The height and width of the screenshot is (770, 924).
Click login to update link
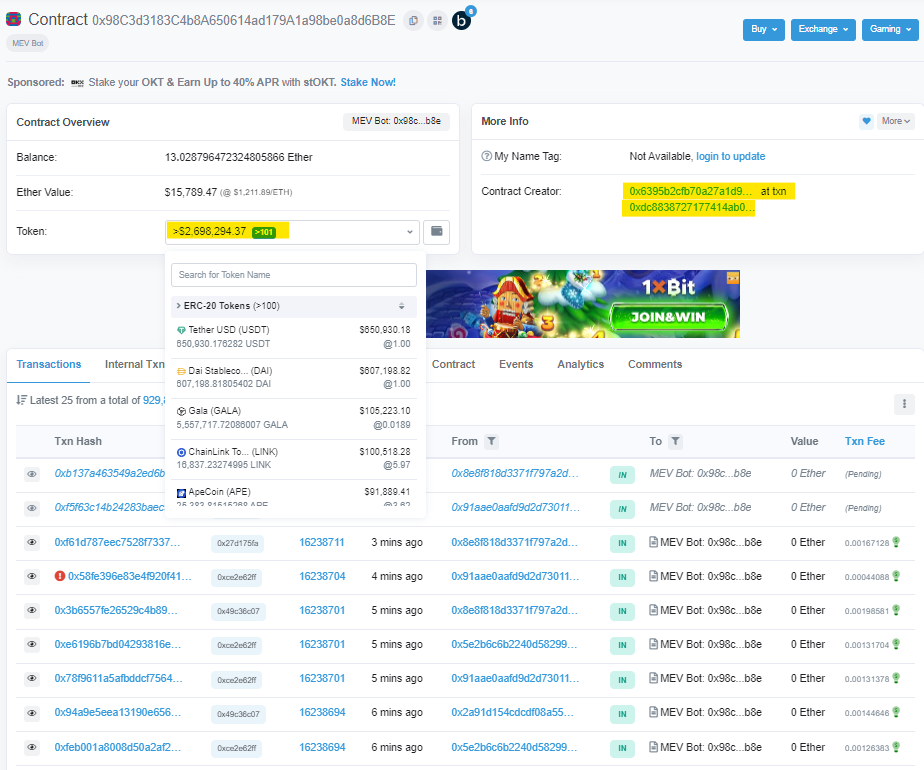click(731, 157)
